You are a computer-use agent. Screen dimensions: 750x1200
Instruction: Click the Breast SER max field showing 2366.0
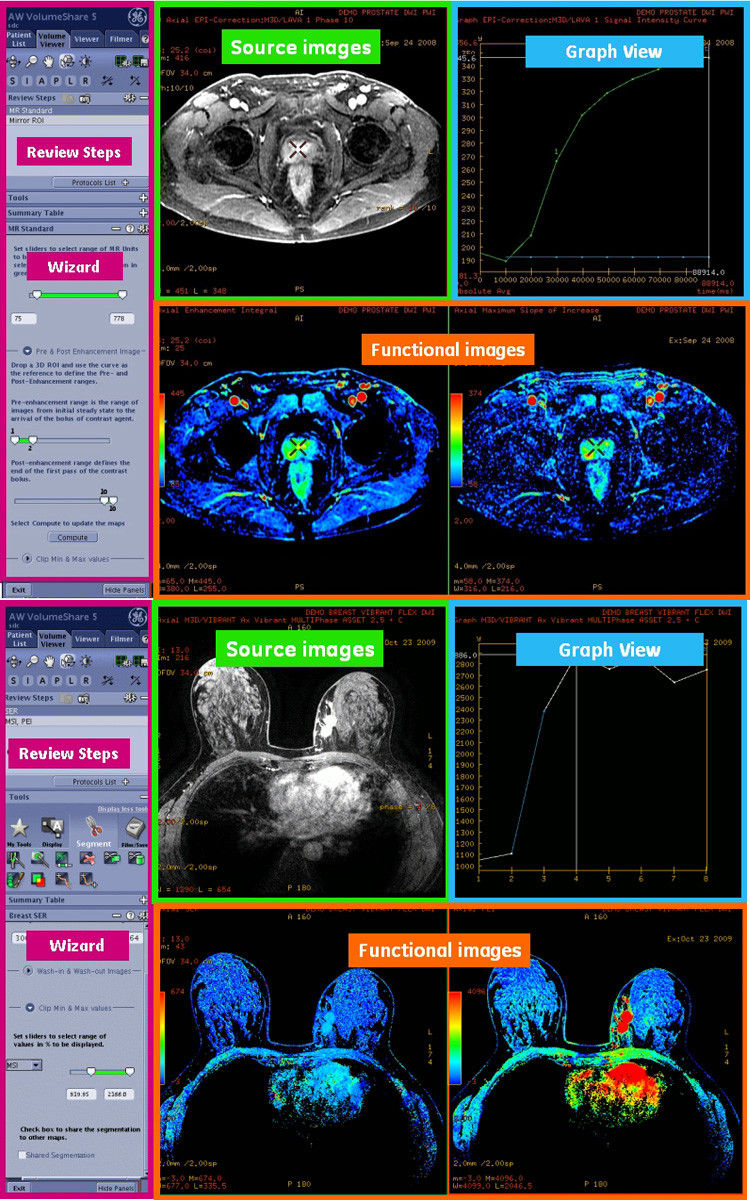click(119, 1094)
